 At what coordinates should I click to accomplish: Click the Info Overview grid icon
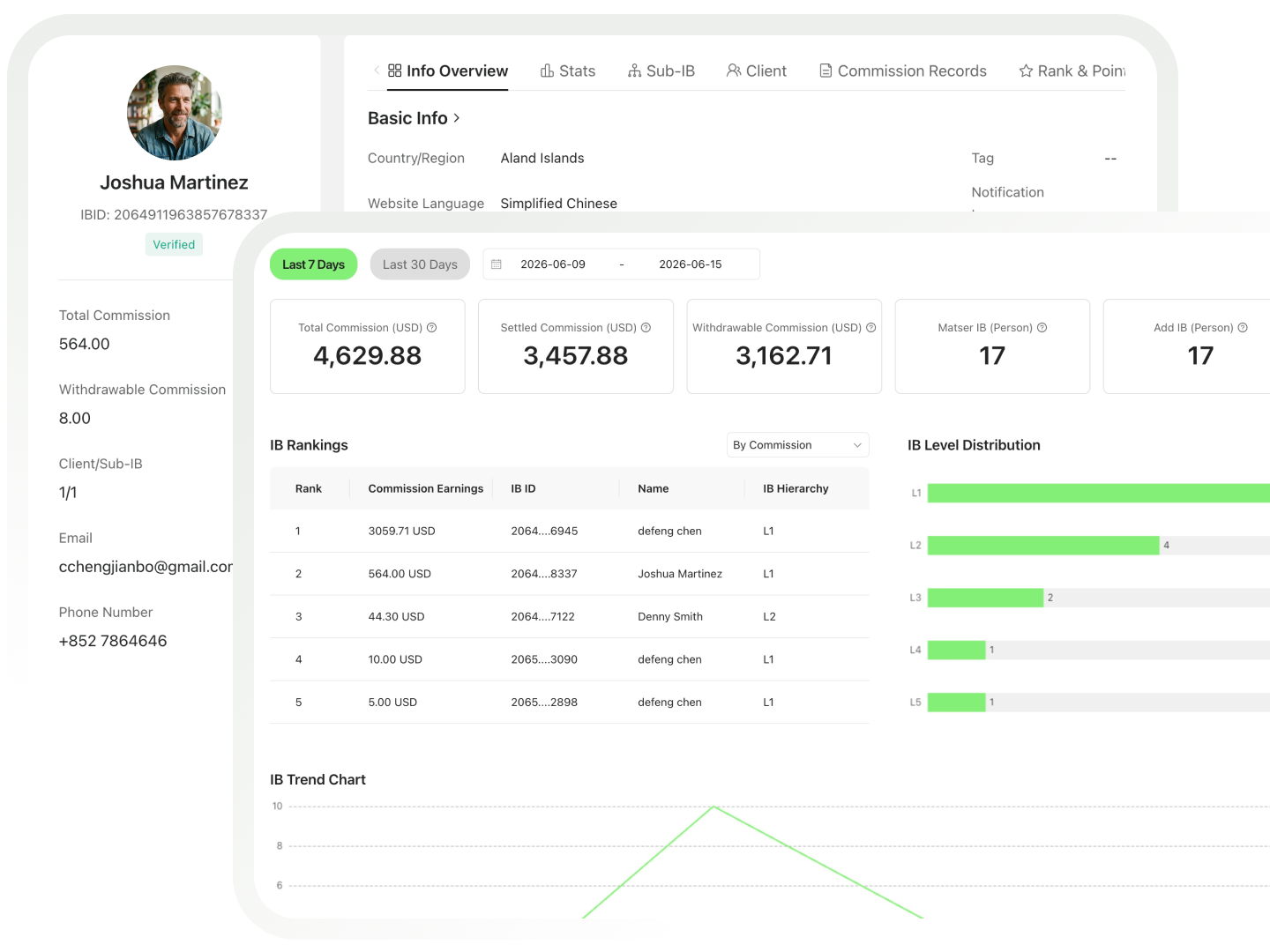[x=395, y=71]
